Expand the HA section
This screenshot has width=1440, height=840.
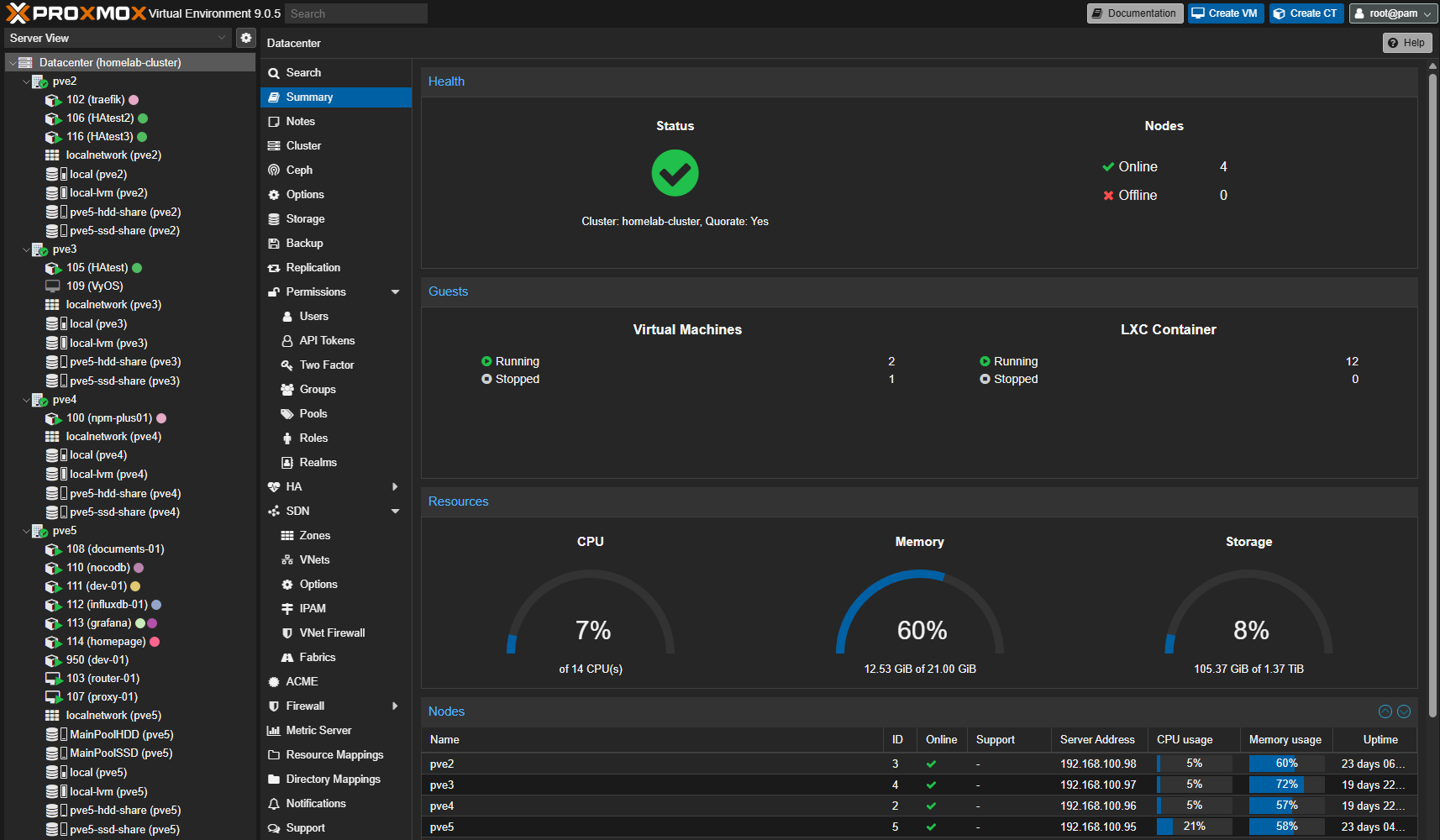click(395, 486)
